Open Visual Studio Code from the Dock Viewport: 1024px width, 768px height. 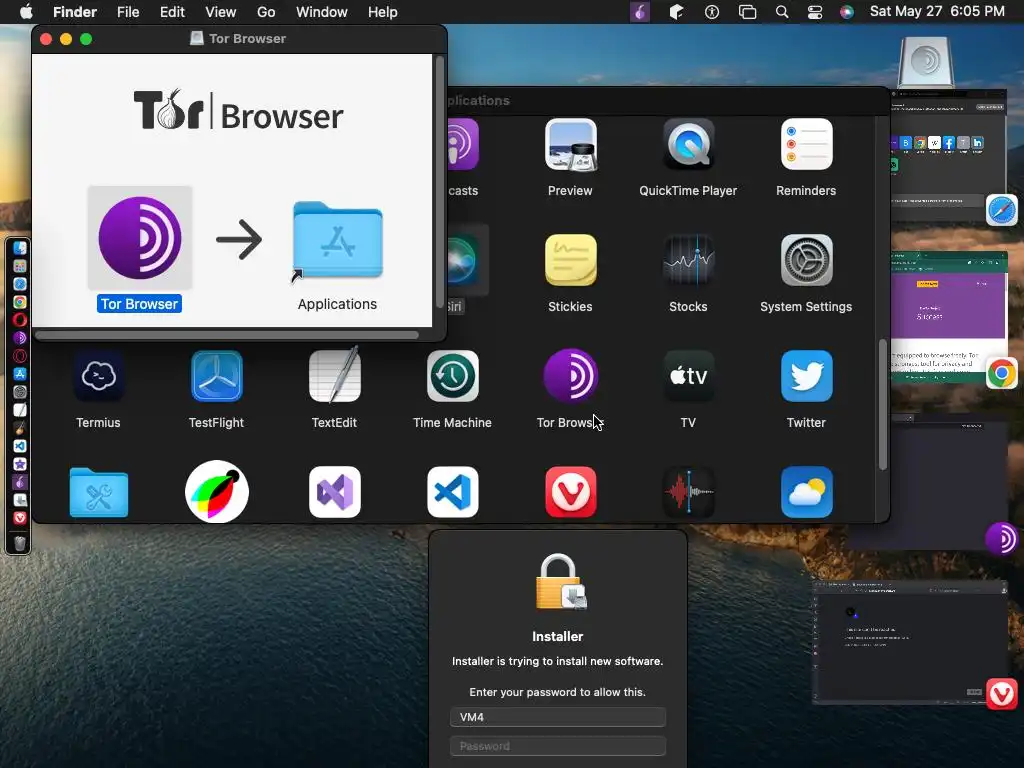pos(20,445)
